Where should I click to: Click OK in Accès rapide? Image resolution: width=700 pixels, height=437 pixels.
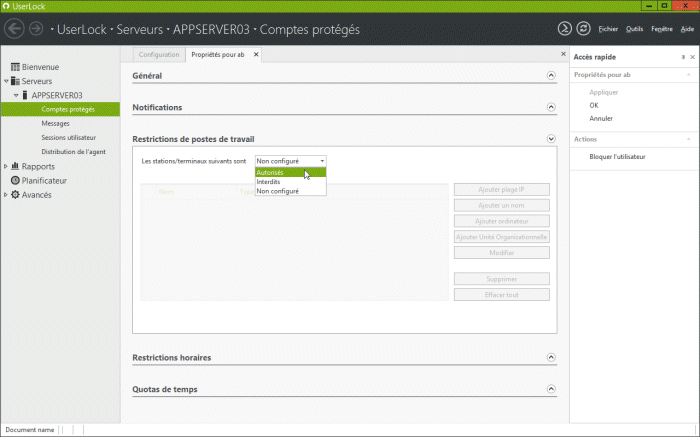[x=594, y=105]
